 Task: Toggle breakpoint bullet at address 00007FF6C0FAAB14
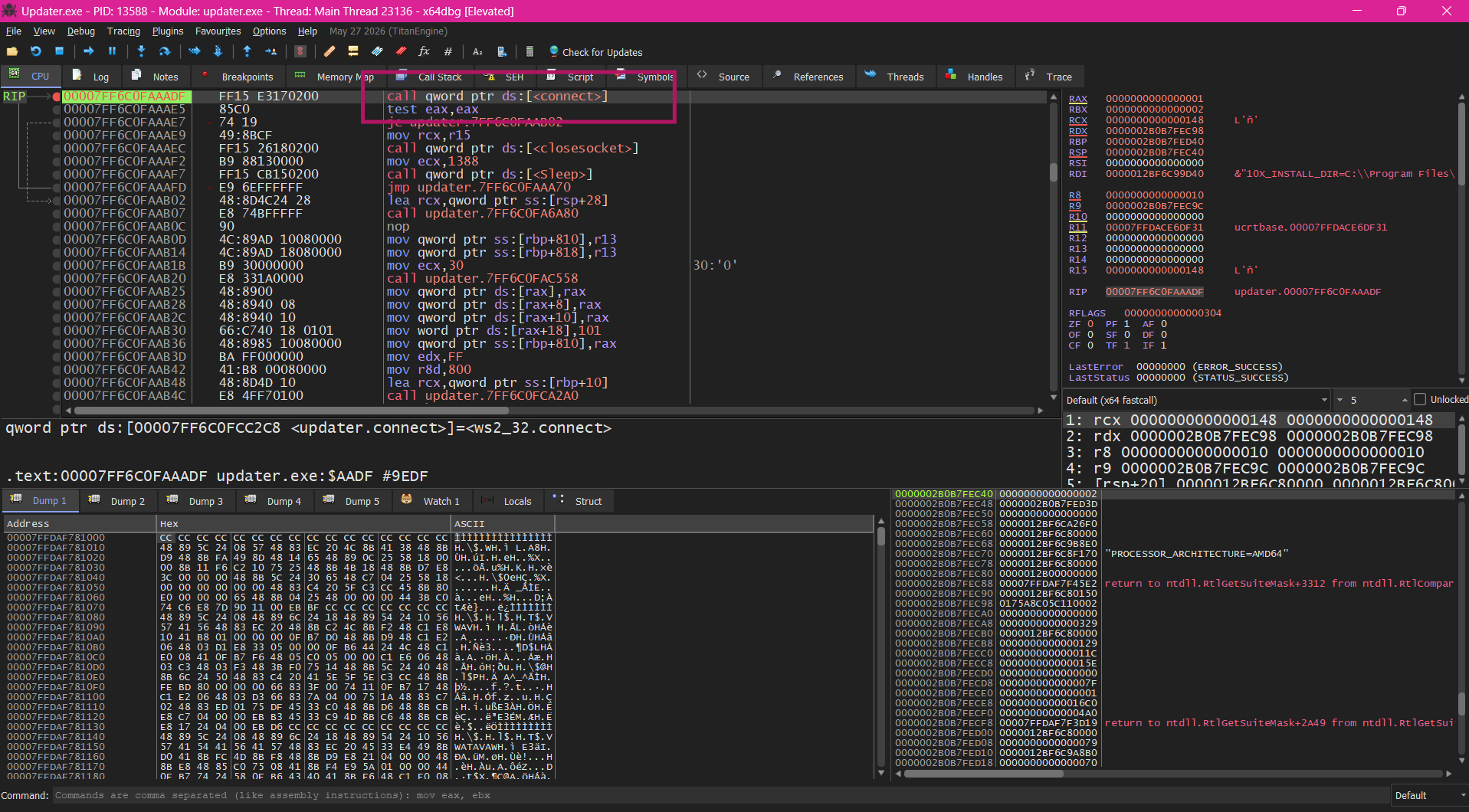pyautogui.click(x=57, y=252)
